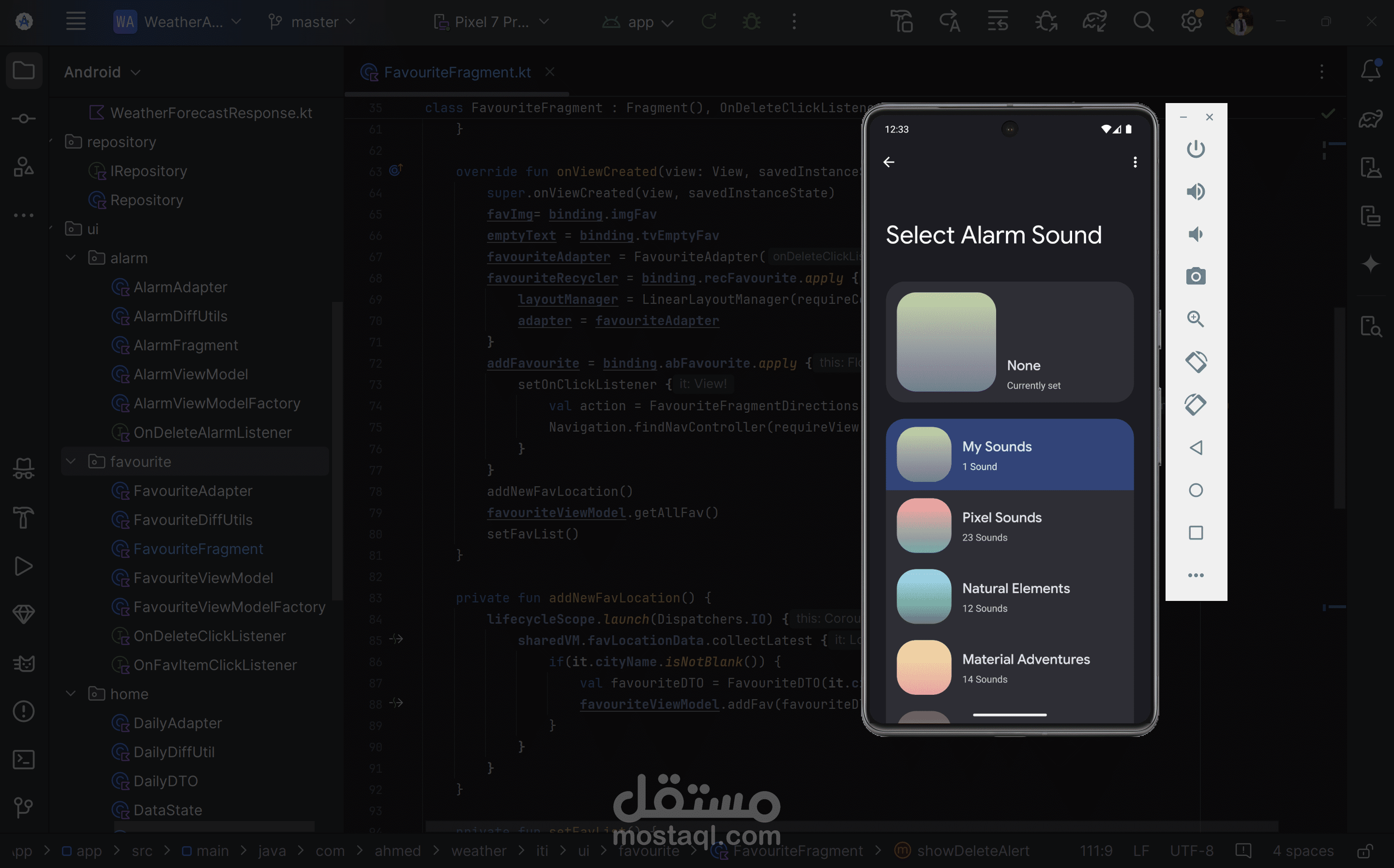Open the Terminal tool window icon
The image size is (1394, 868).
[x=24, y=760]
